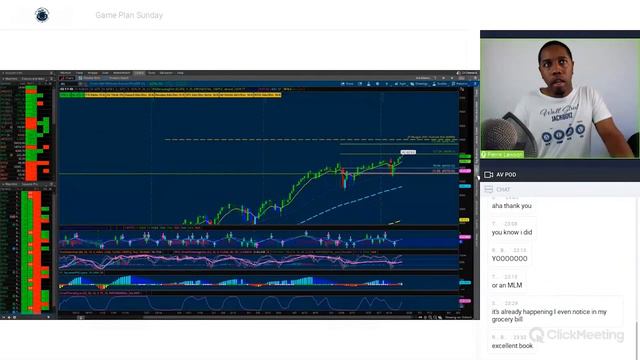Screen dimensions: 640x360
Task: Click the Share chart button
Action: click(348, 84)
